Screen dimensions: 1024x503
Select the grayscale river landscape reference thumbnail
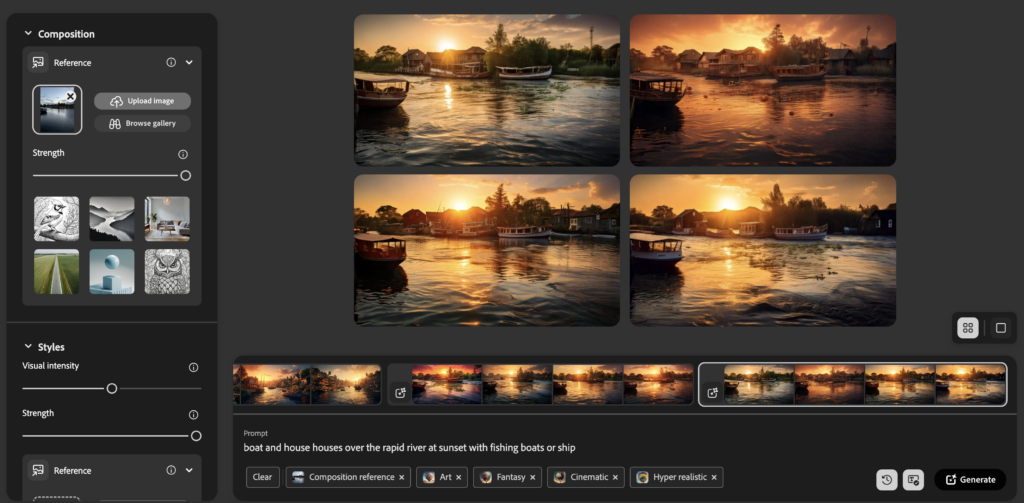[x=112, y=219]
